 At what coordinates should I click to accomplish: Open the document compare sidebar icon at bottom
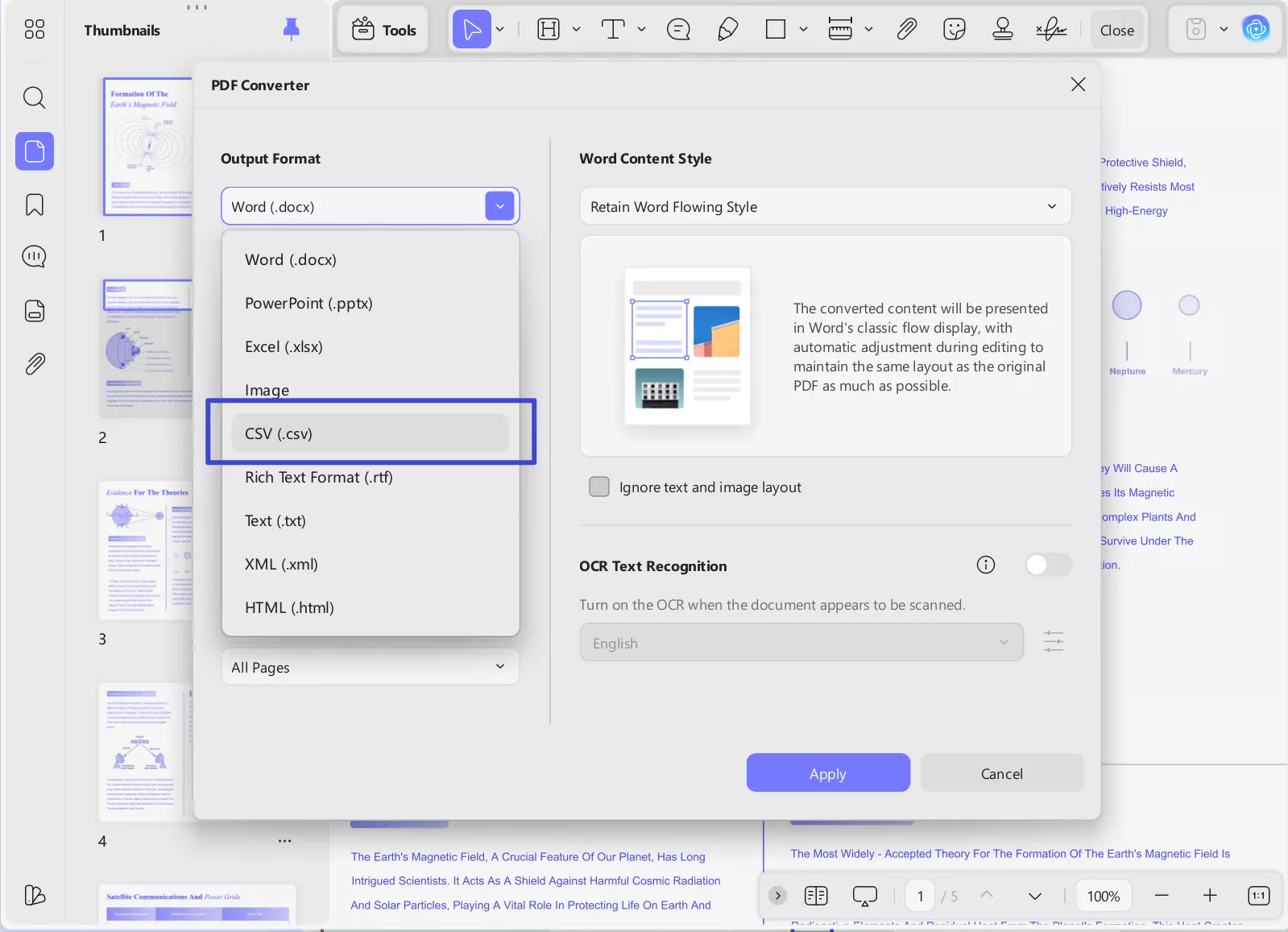click(x=35, y=896)
